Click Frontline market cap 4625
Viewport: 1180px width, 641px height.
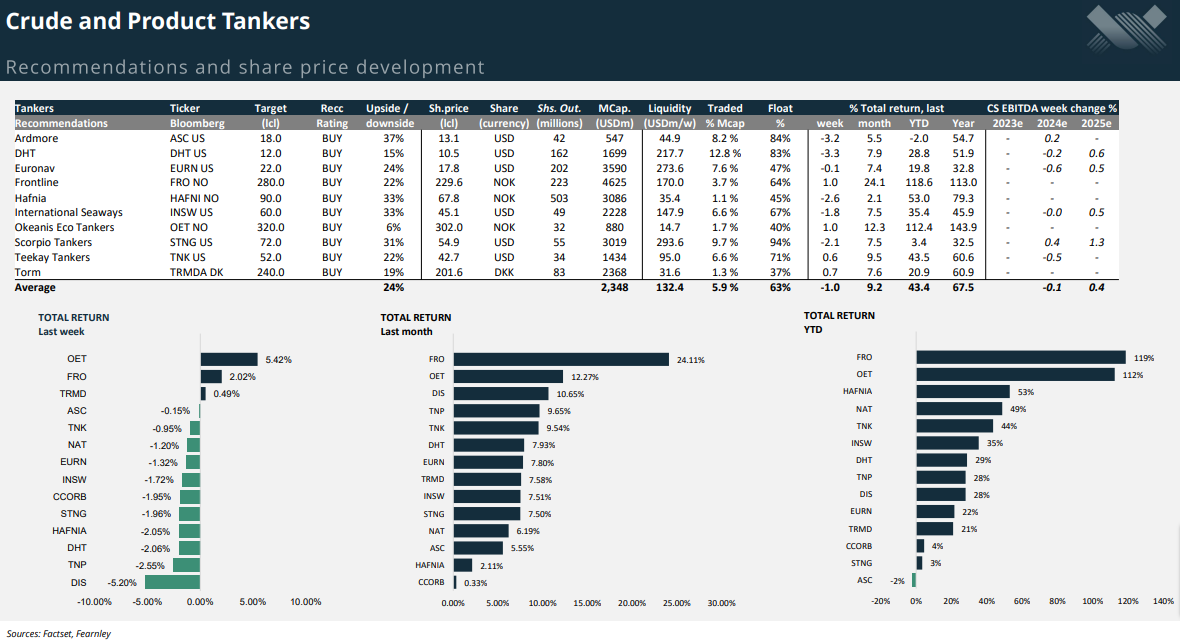tap(614, 183)
